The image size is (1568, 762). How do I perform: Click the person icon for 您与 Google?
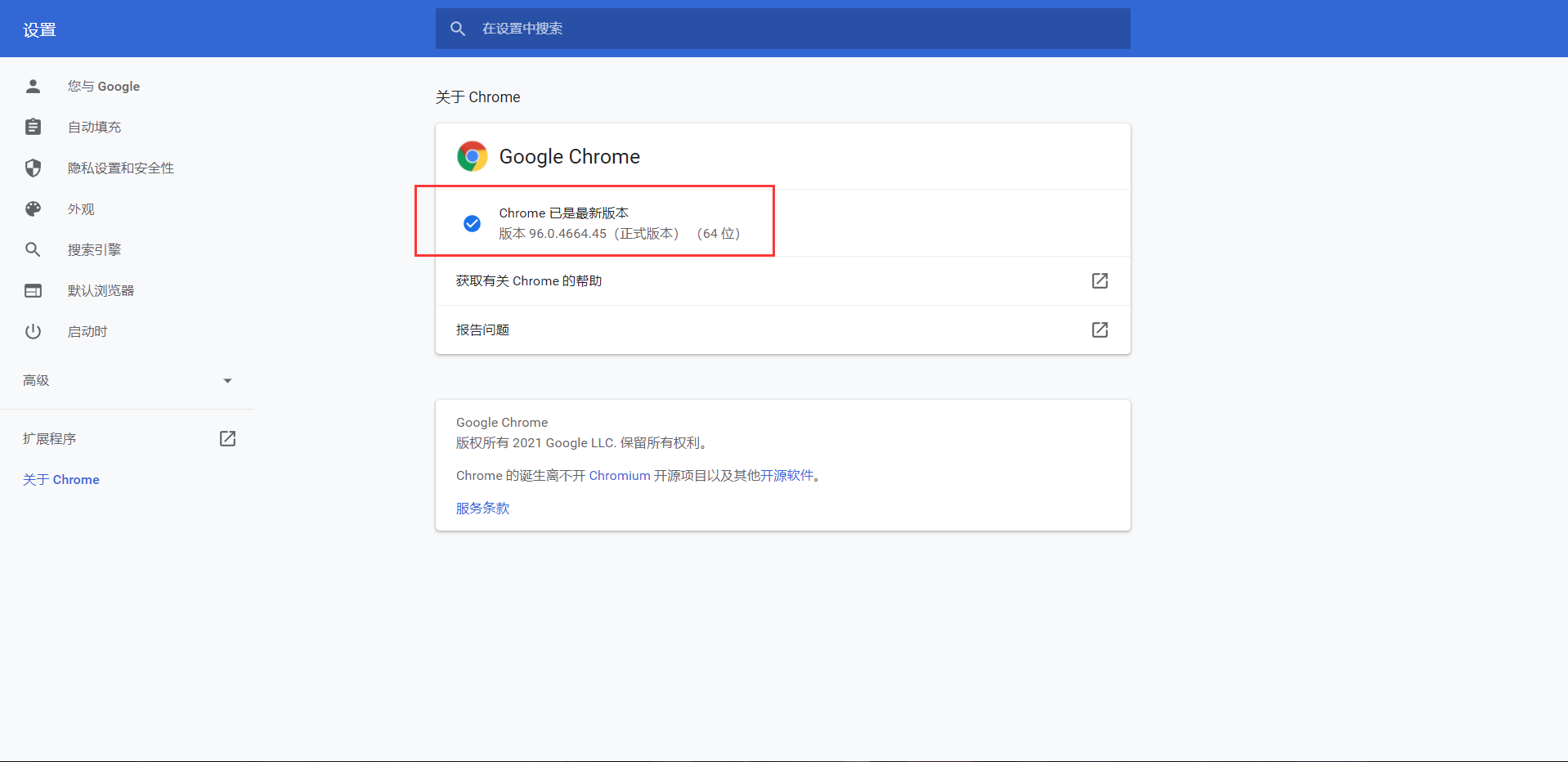[33, 86]
